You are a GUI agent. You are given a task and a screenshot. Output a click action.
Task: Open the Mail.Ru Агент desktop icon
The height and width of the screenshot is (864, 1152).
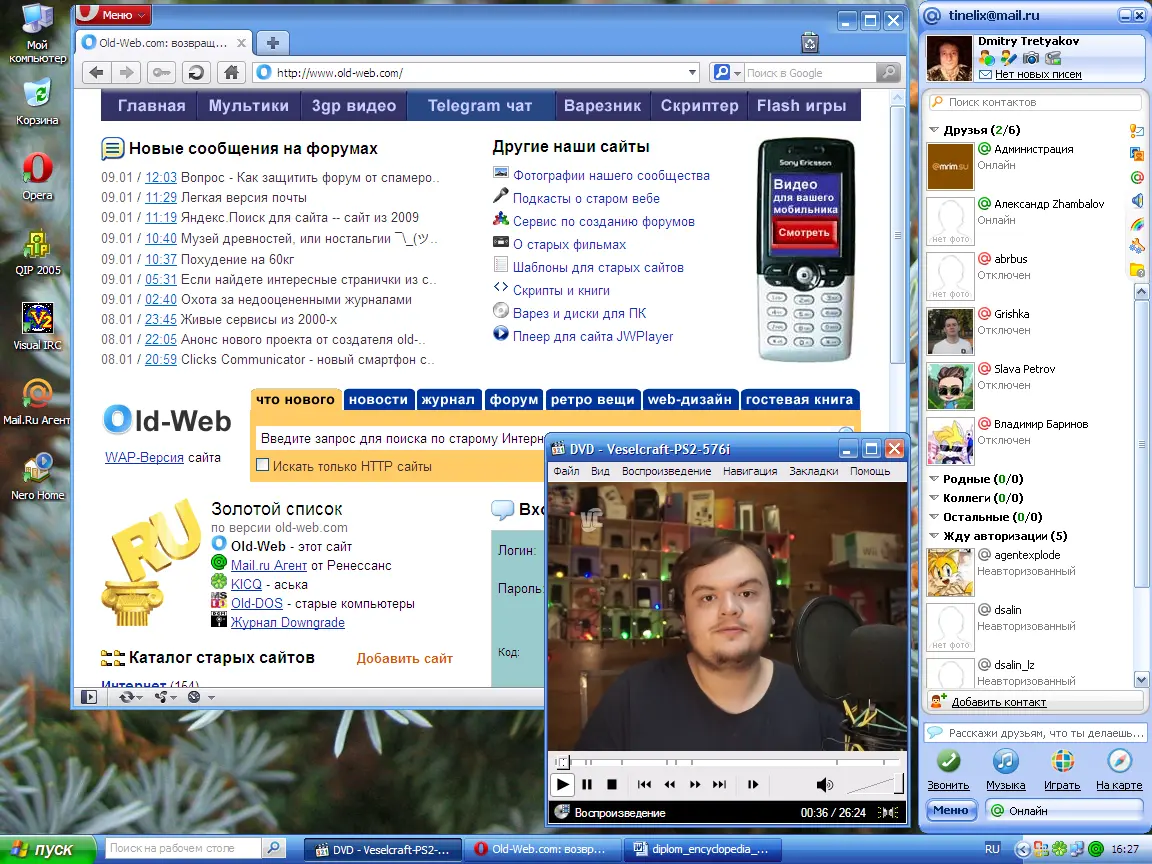pos(37,402)
